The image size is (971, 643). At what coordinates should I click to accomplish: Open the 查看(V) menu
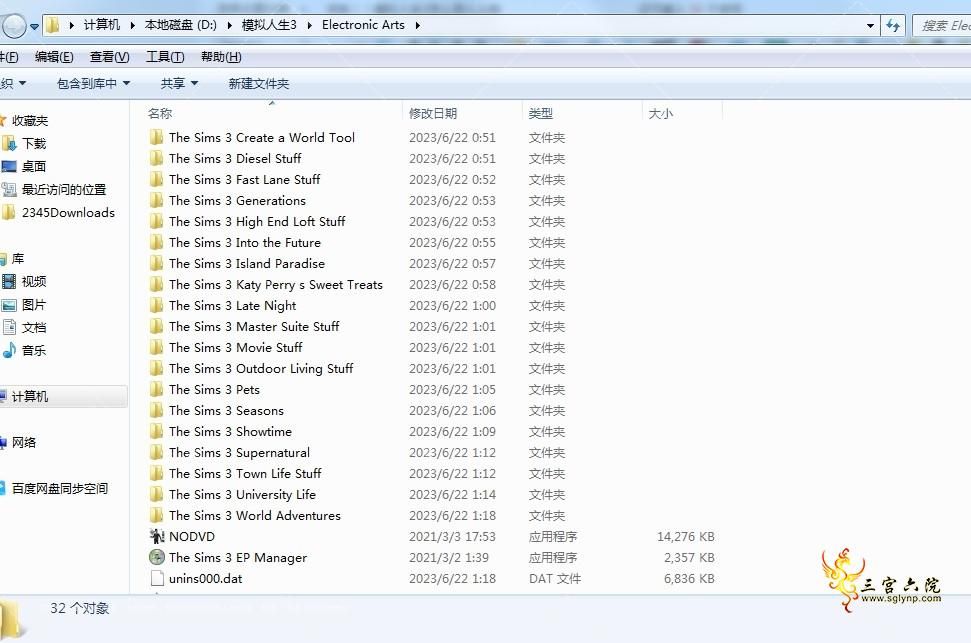click(x=110, y=57)
